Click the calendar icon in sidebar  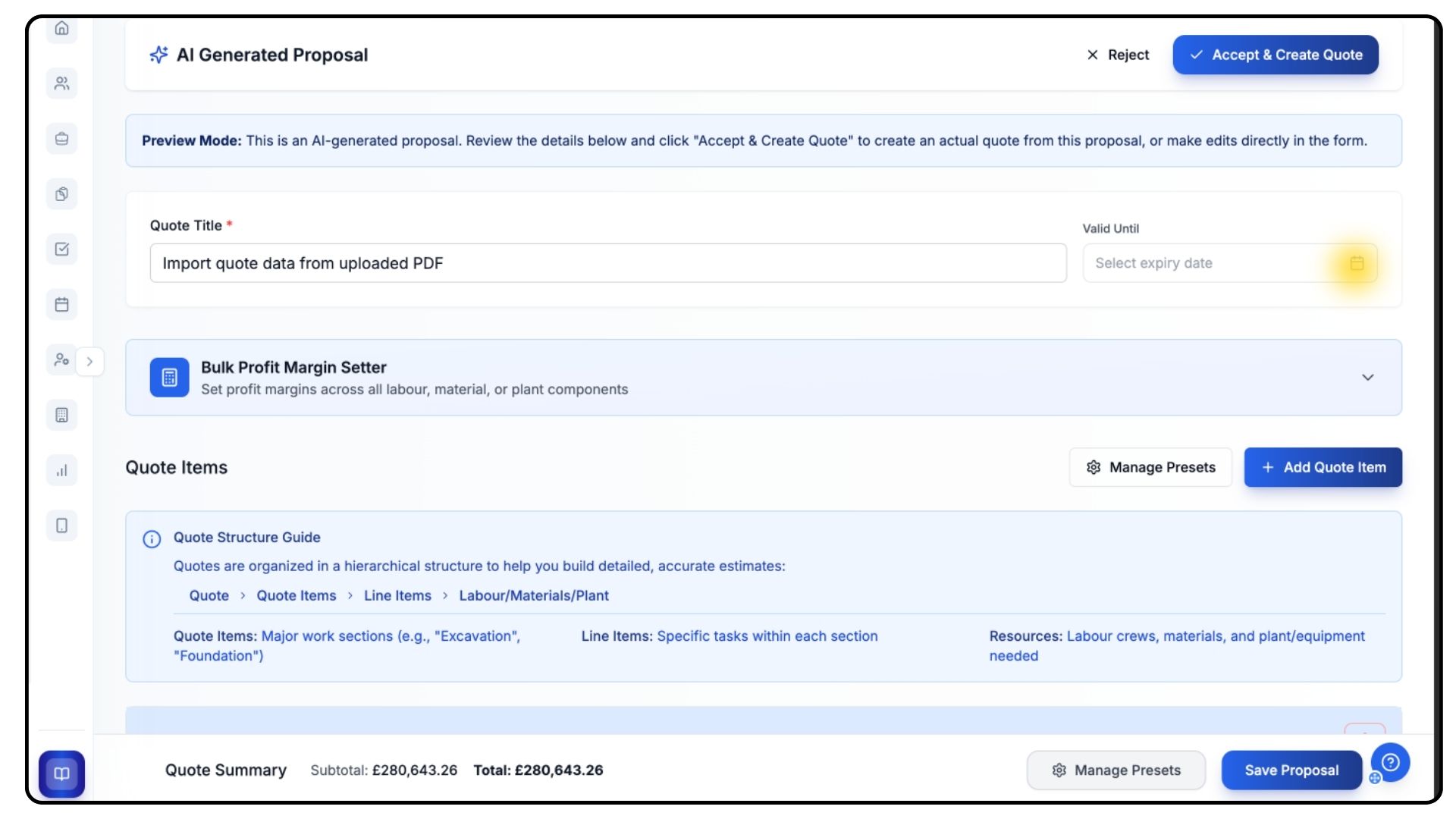click(x=61, y=305)
